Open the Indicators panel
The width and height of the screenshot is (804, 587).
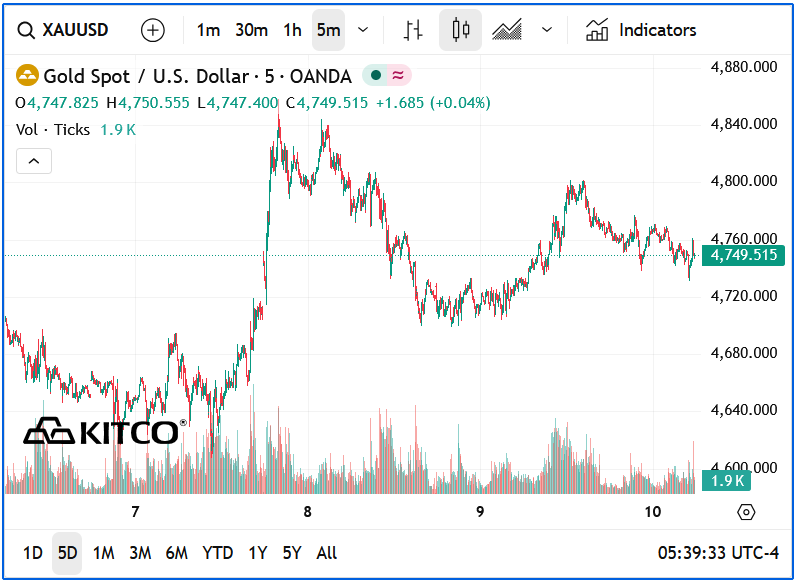[641, 30]
